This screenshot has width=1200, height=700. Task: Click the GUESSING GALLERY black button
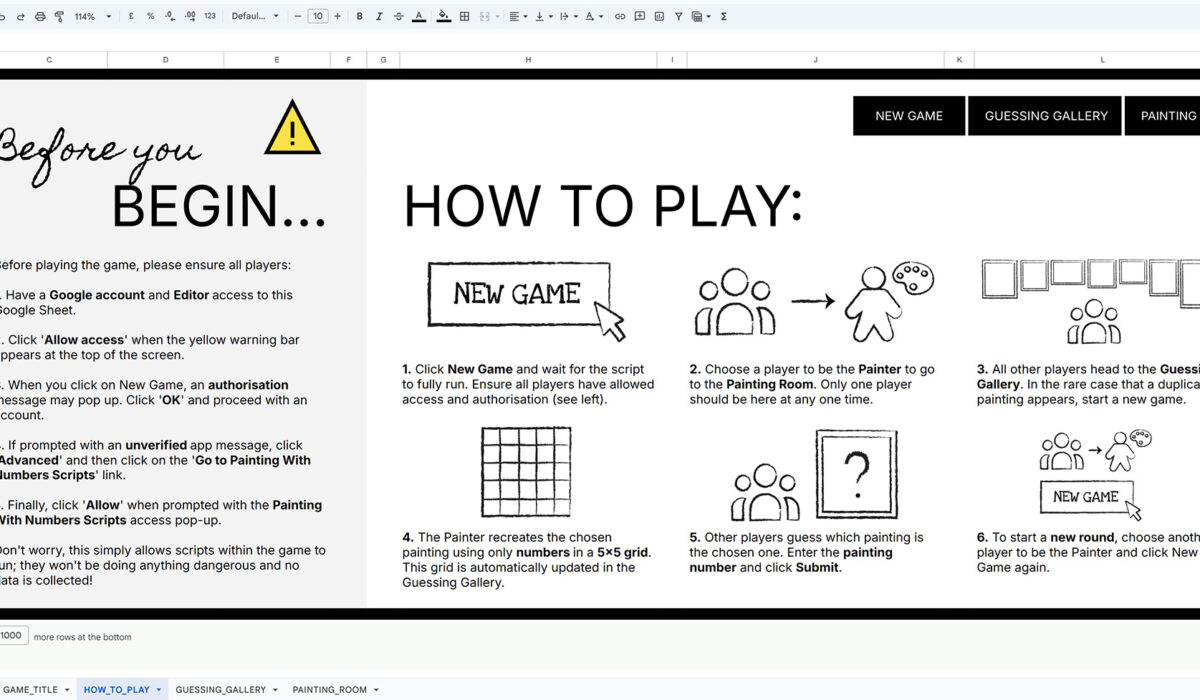click(x=1046, y=116)
